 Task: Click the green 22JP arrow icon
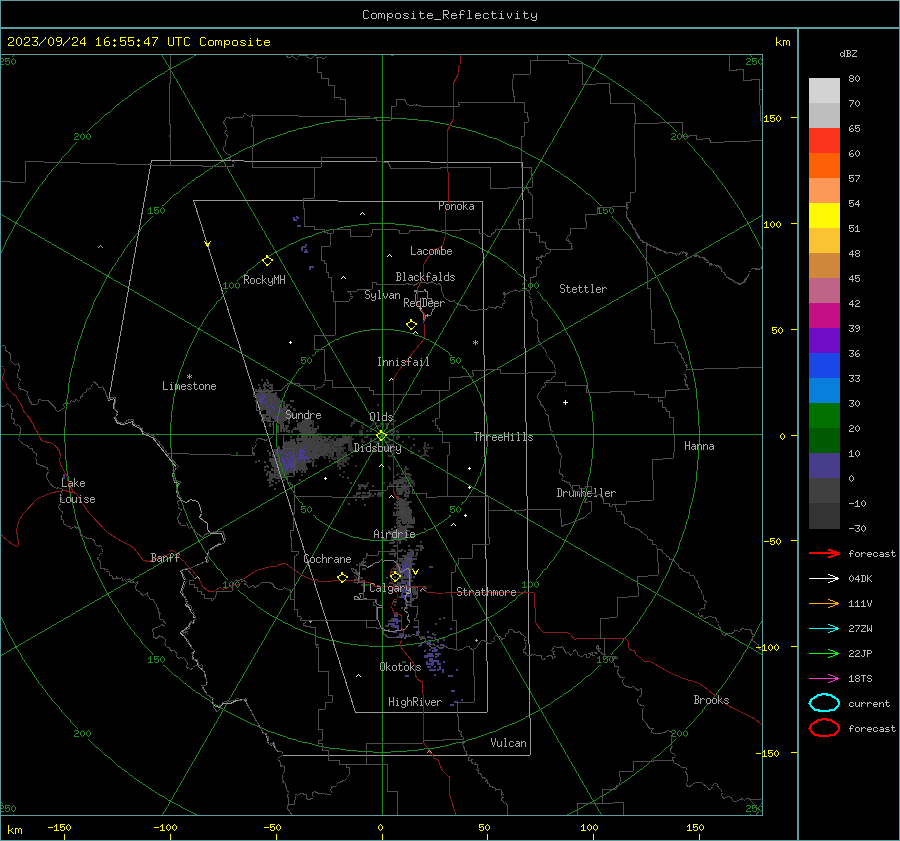[x=824, y=653]
